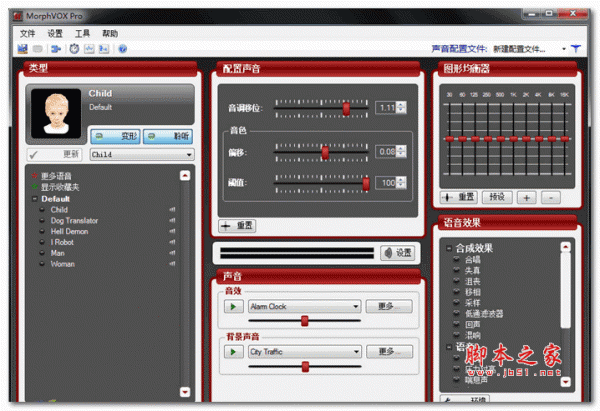Viewport: 600px width, 411px height.
Task: Click speaker icon on Woman row
Action: 172,264
